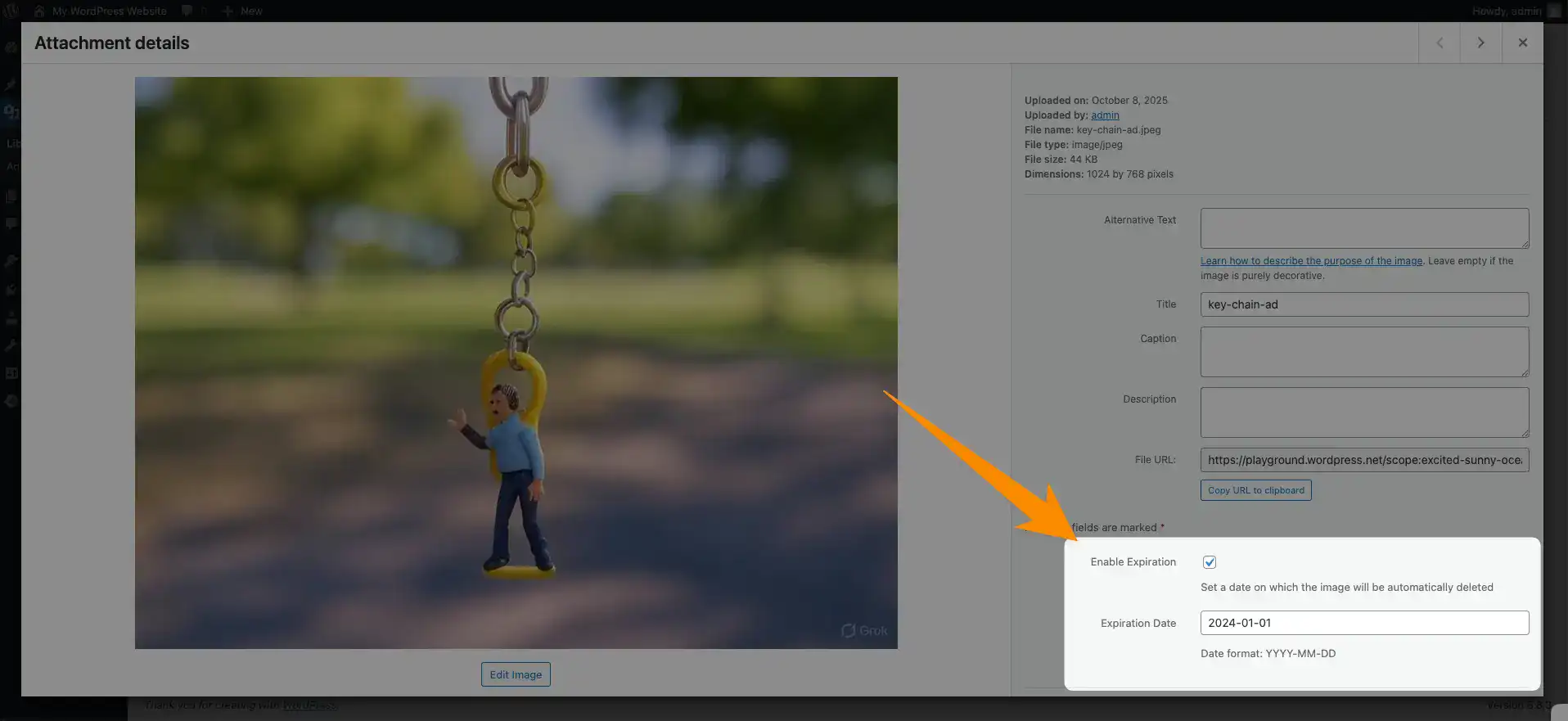1568x721 pixels.
Task: Open the Comments icon in the left sidebar
Action: pos(11,223)
